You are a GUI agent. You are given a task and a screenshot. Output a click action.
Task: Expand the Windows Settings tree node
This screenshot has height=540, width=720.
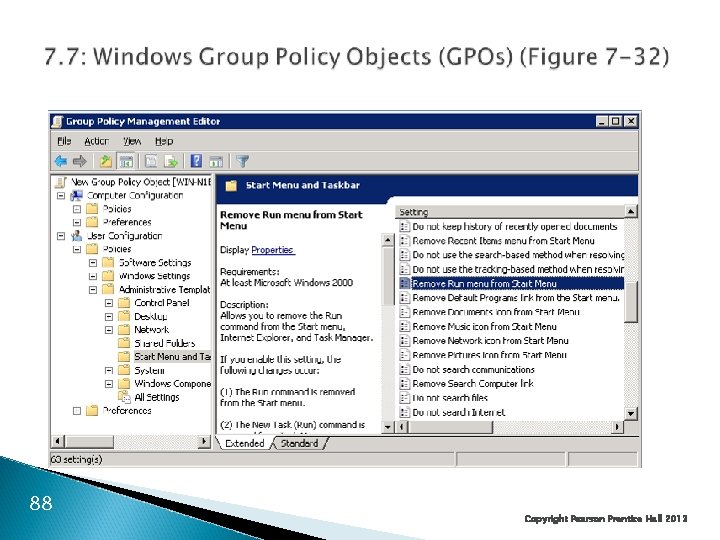point(93,276)
